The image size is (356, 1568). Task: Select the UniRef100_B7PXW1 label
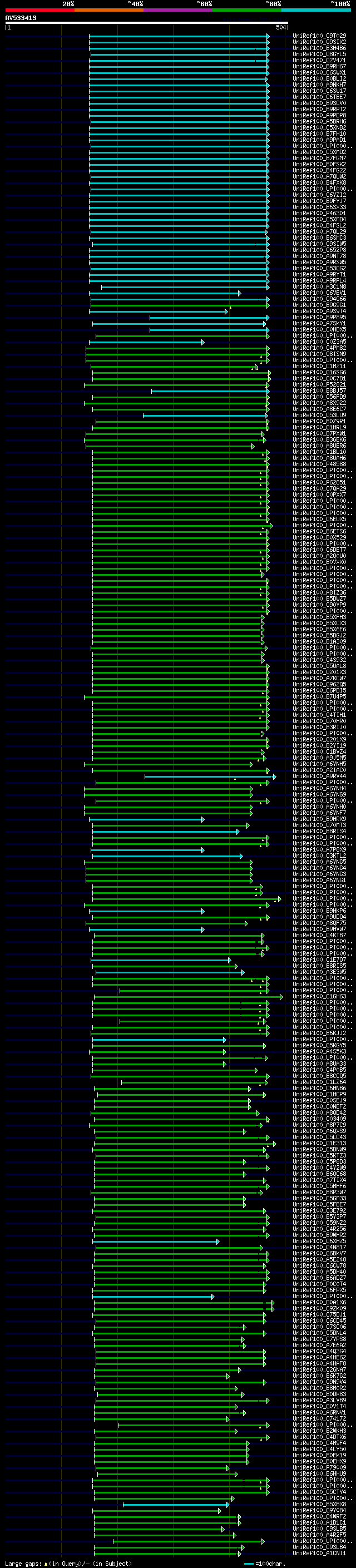[319, 433]
